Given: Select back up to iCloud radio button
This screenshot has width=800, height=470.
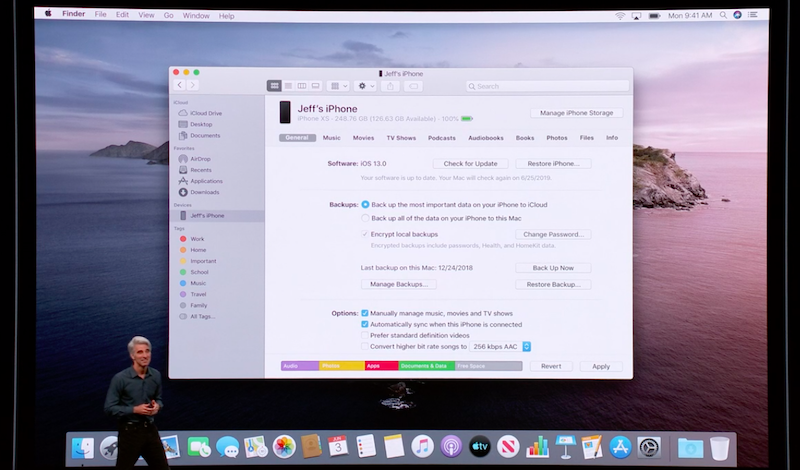Looking at the screenshot, I should (365, 204).
